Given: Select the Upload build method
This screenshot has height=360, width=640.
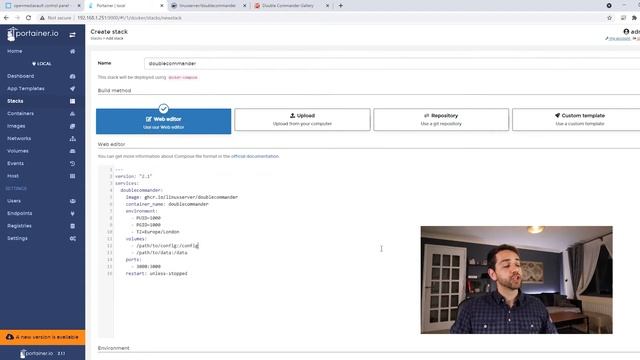Looking at the screenshot, I should click(302, 120).
